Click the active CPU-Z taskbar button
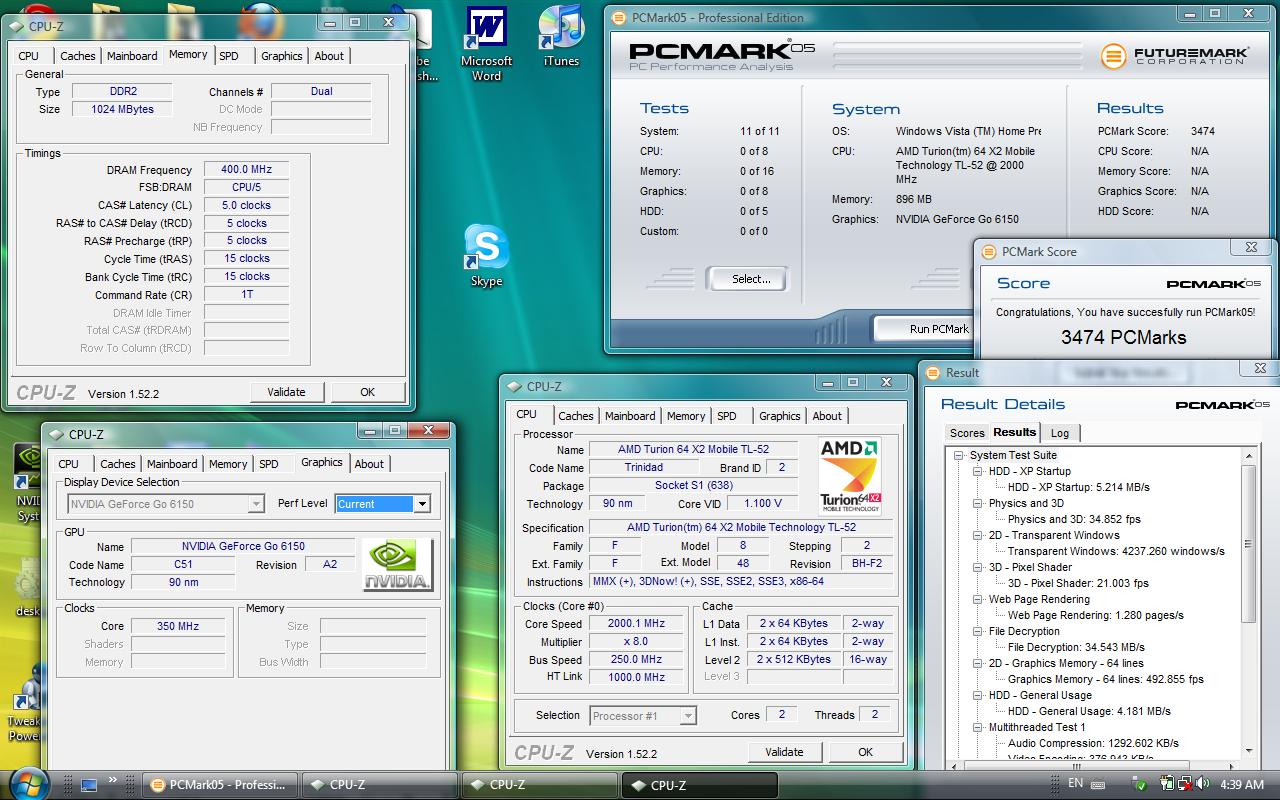1280x800 pixels. (x=700, y=785)
